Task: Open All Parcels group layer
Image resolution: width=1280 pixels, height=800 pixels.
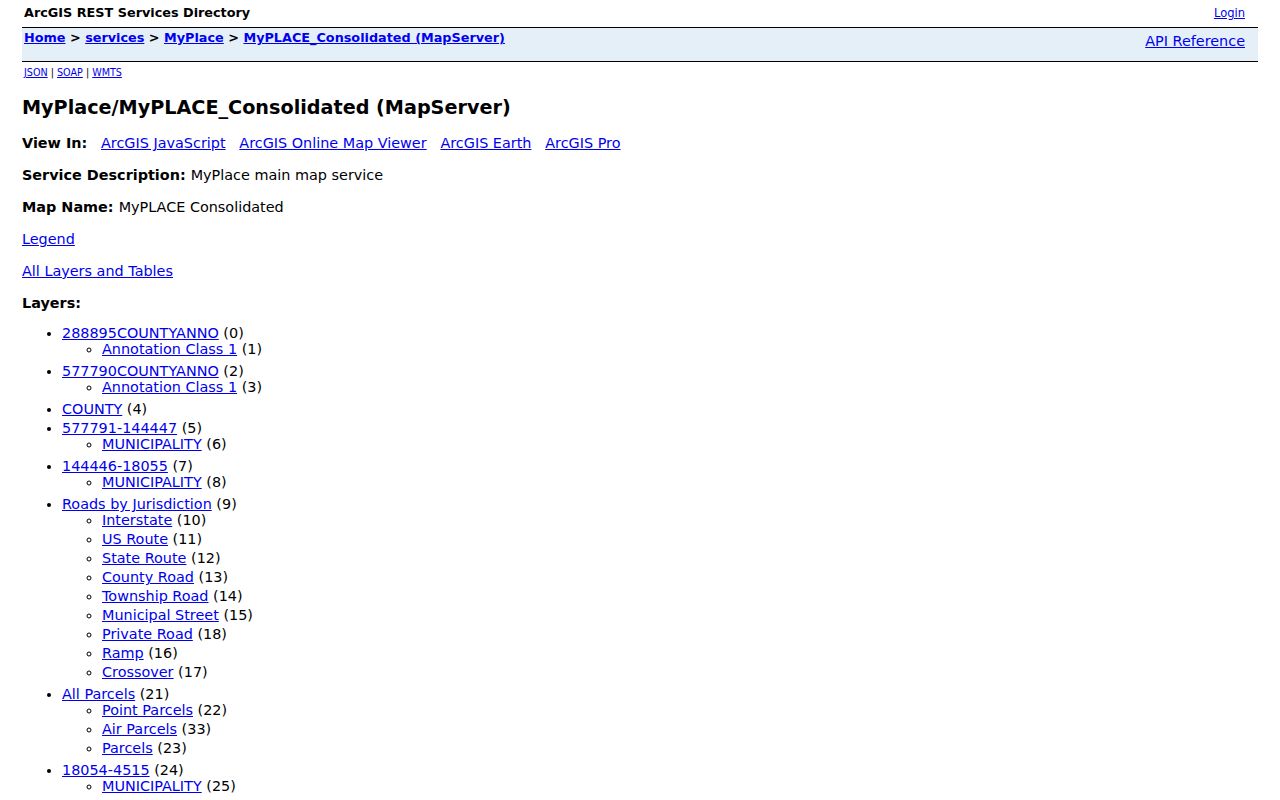Action: [98, 694]
